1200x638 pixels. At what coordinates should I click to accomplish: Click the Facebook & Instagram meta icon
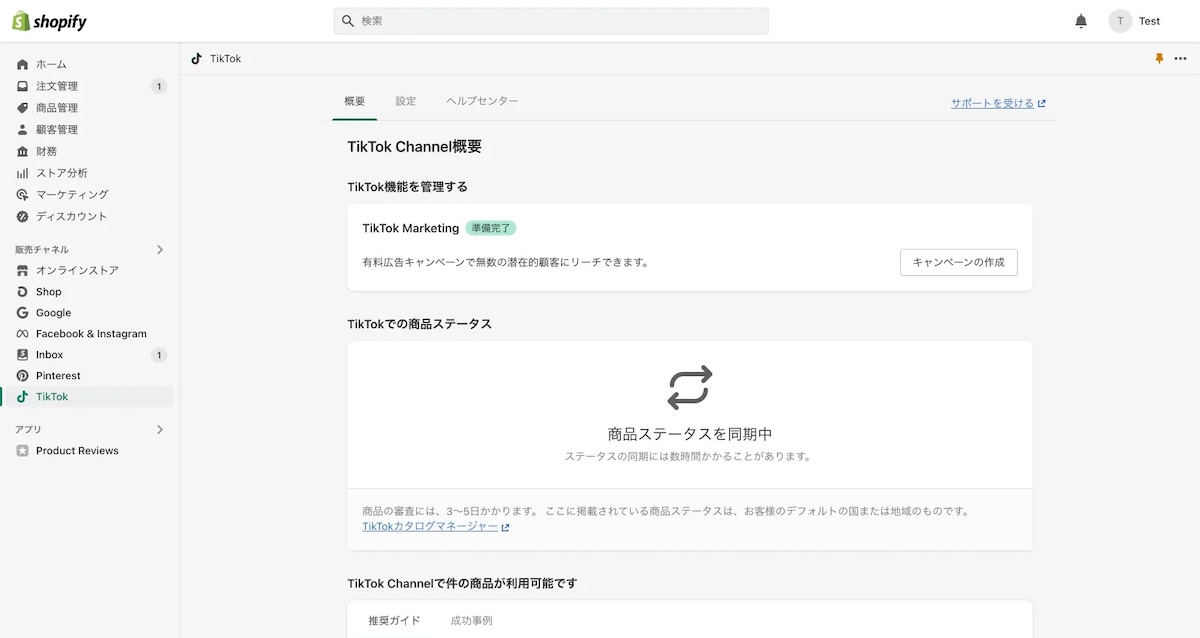tap(23, 334)
